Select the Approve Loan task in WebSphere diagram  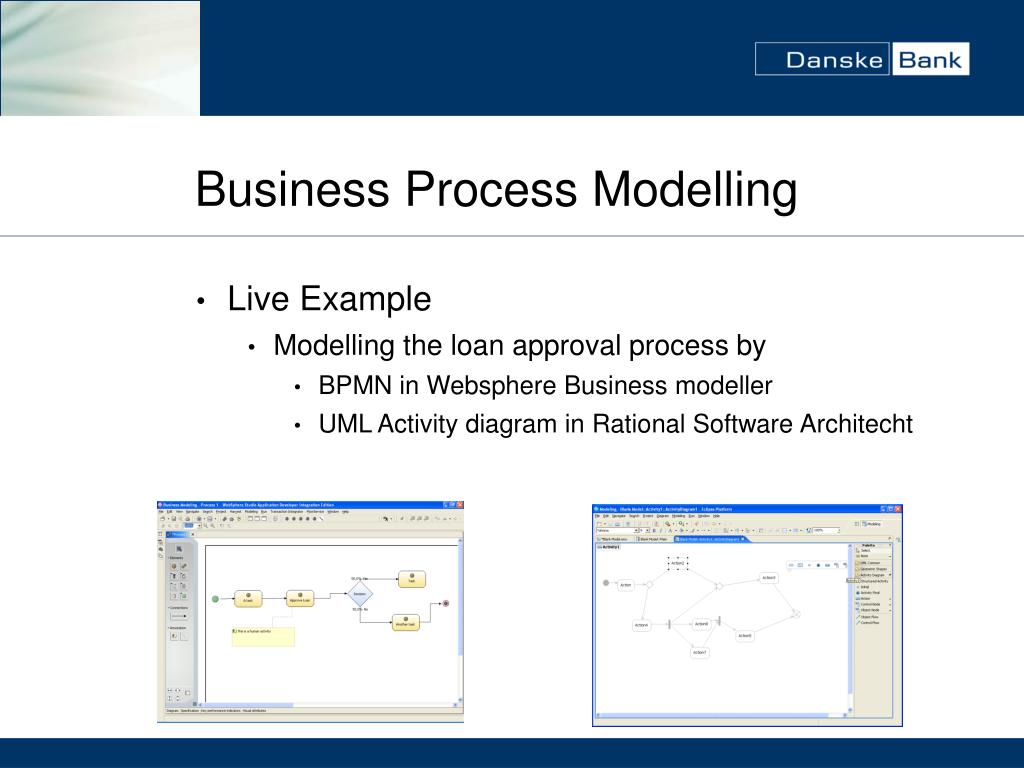[x=300, y=598]
